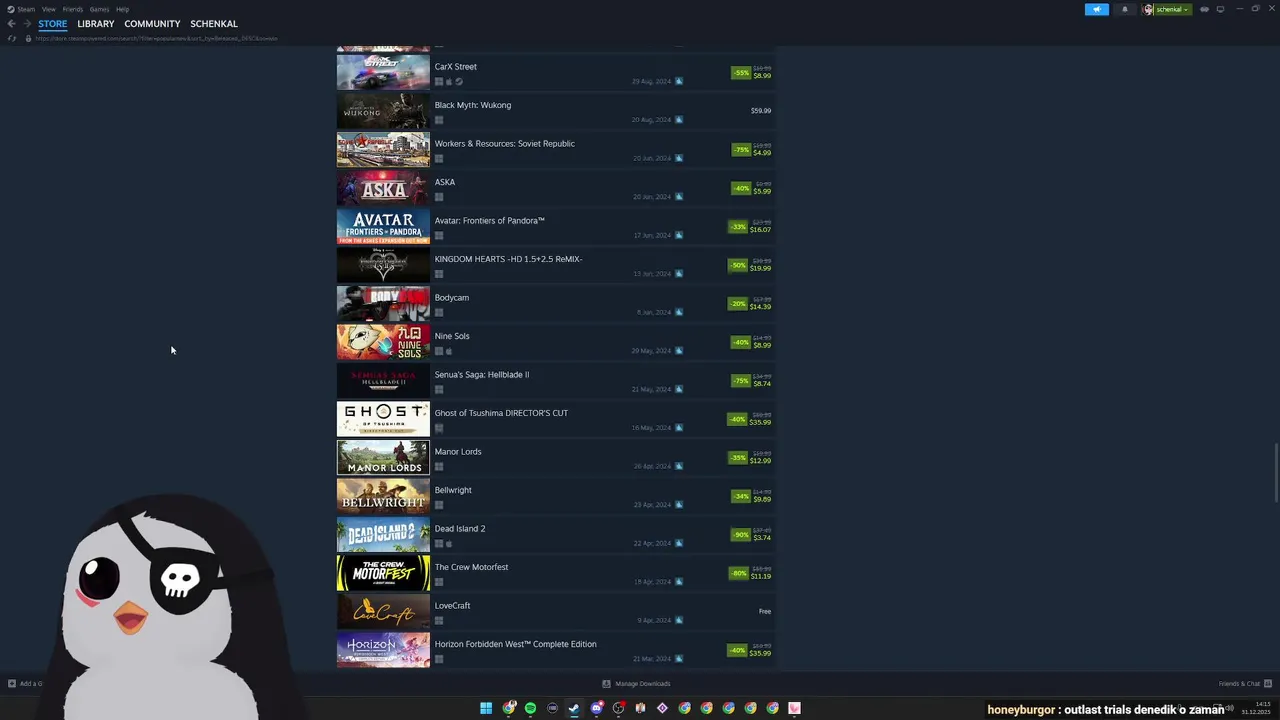Click the Apple platform icon for Nine Sols
This screenshot has height=720, width=1280.
coord(449,351)
